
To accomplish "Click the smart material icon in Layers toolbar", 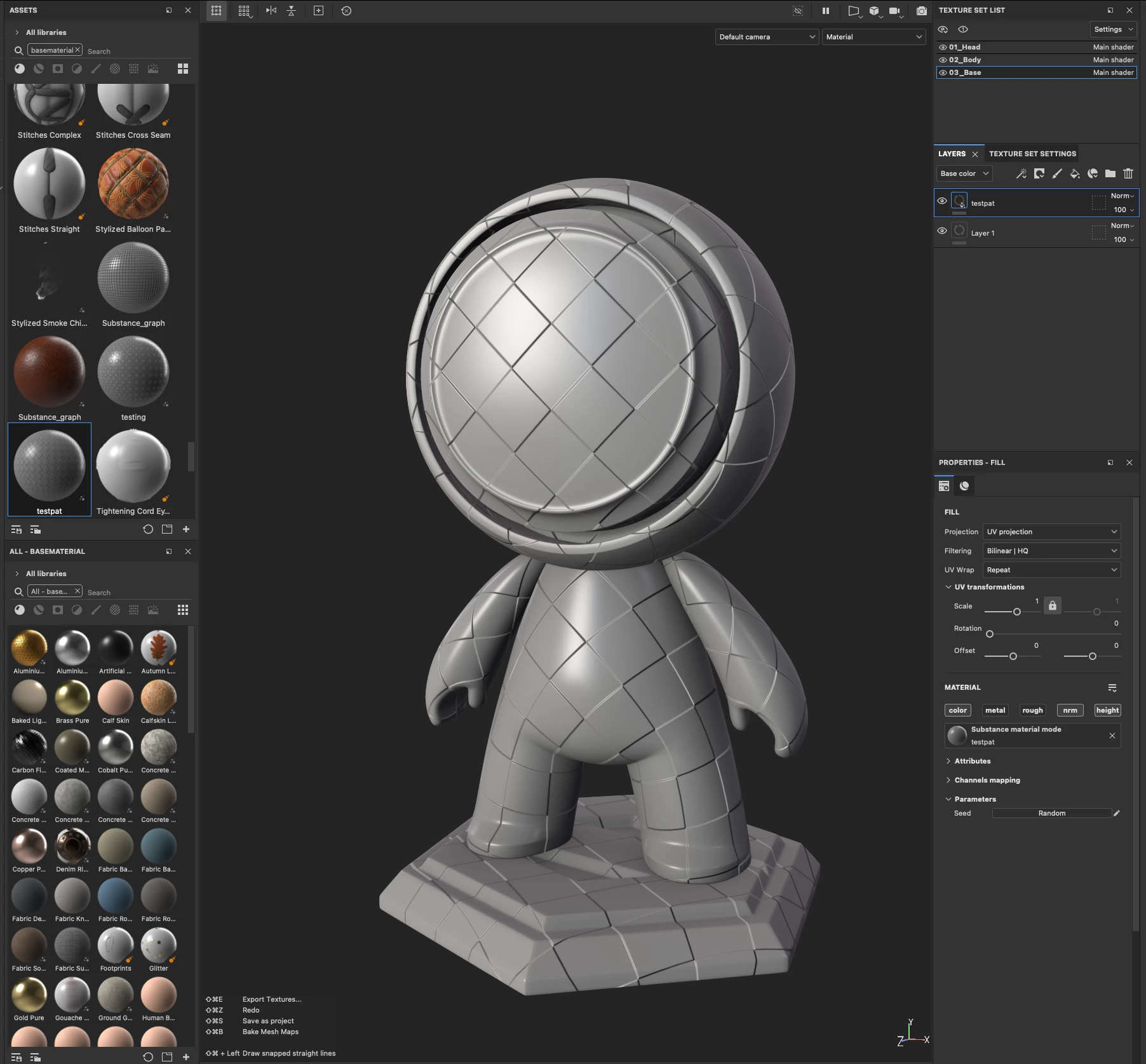I will tap(1093, 173).
